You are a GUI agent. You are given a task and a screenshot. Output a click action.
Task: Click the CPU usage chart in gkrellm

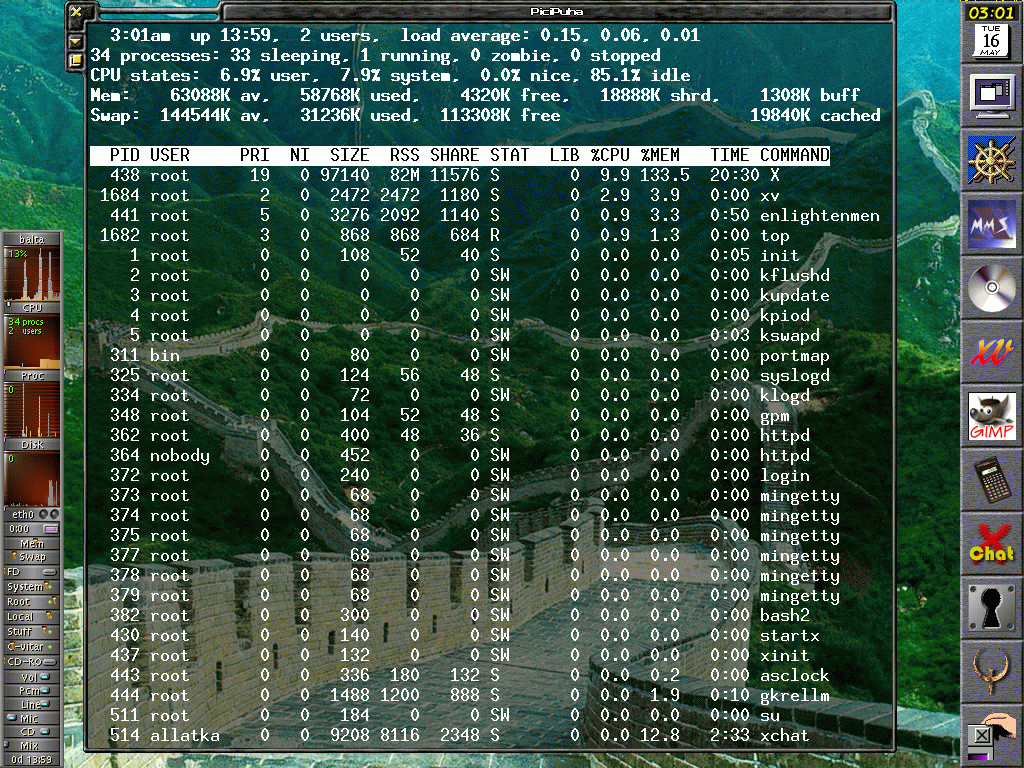click(x=32, y=274)
